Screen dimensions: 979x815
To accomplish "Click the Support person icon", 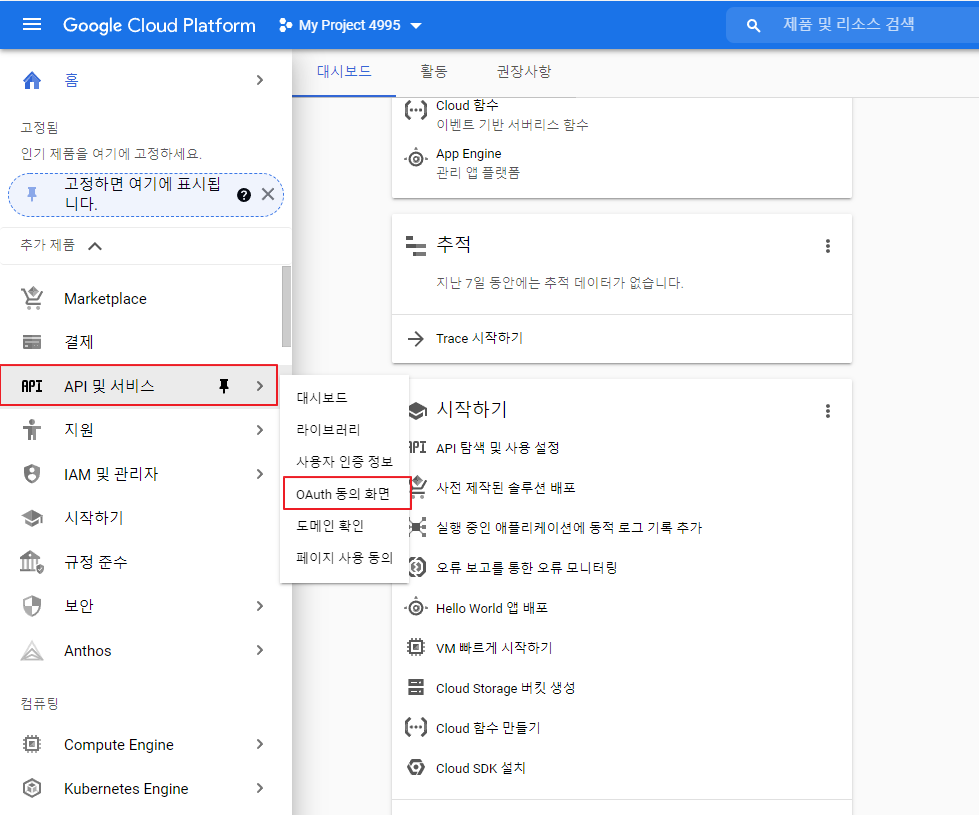I will (x=32, y=430).
